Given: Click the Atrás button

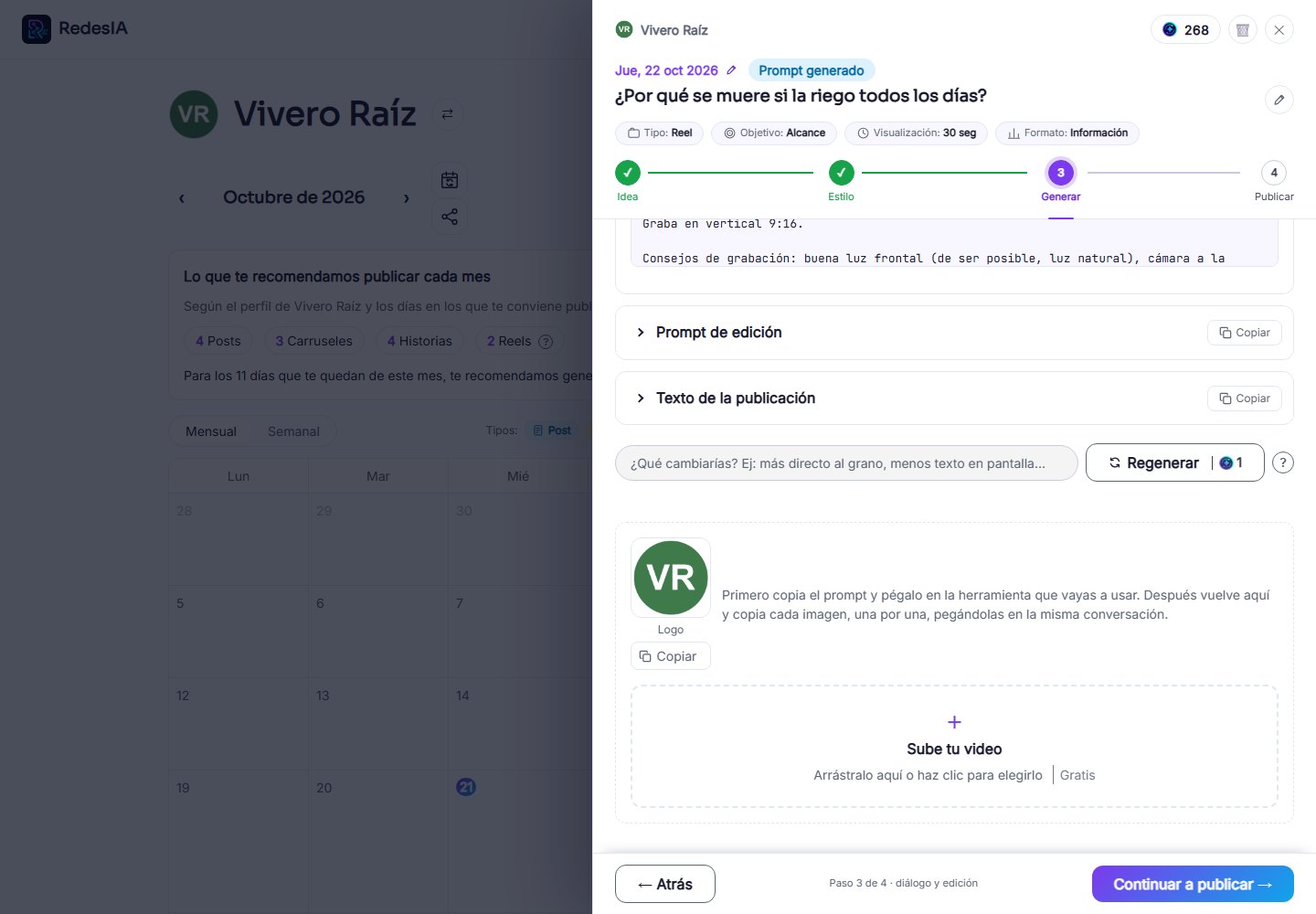Looking at the screenshot, I should (x=665, y=884).
